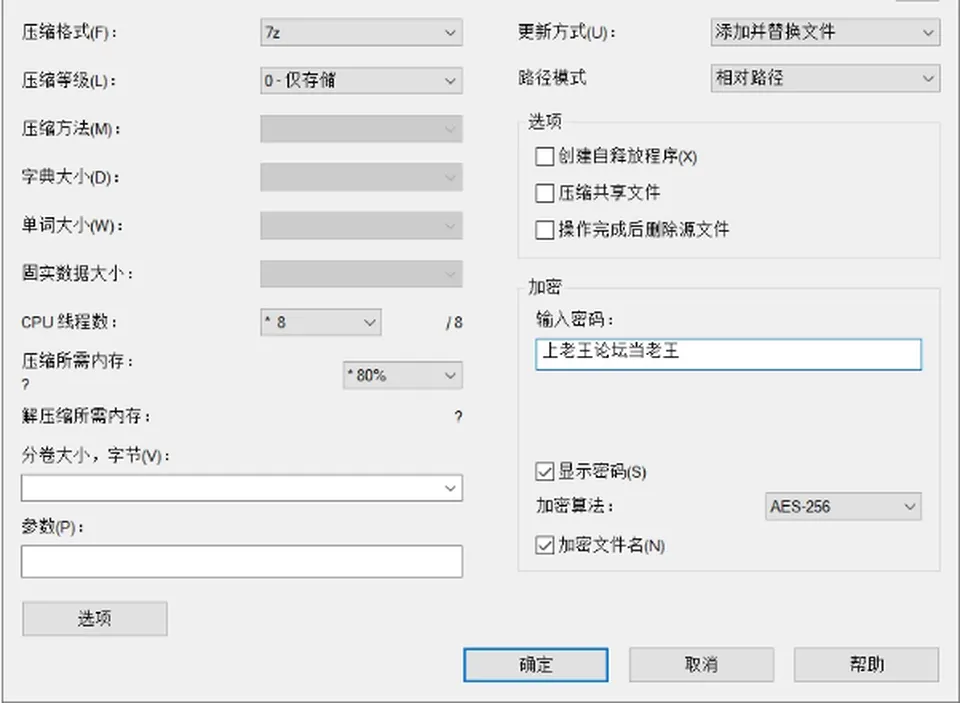This screenshot has height=703, width=960.
Task: Open the 路径模式 dropdown showing 相对路径
Action: 825,78
